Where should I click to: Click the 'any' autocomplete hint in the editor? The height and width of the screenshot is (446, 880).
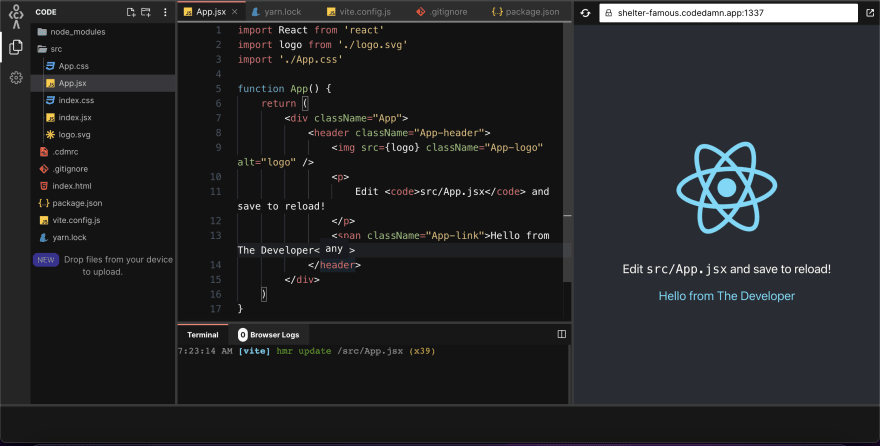point(334,249)
